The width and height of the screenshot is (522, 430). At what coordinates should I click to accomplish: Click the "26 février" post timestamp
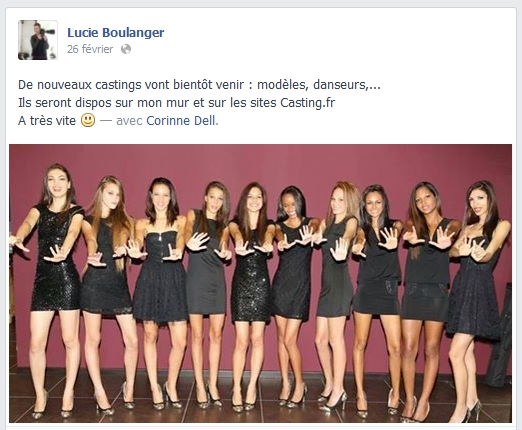pos(90,49)
